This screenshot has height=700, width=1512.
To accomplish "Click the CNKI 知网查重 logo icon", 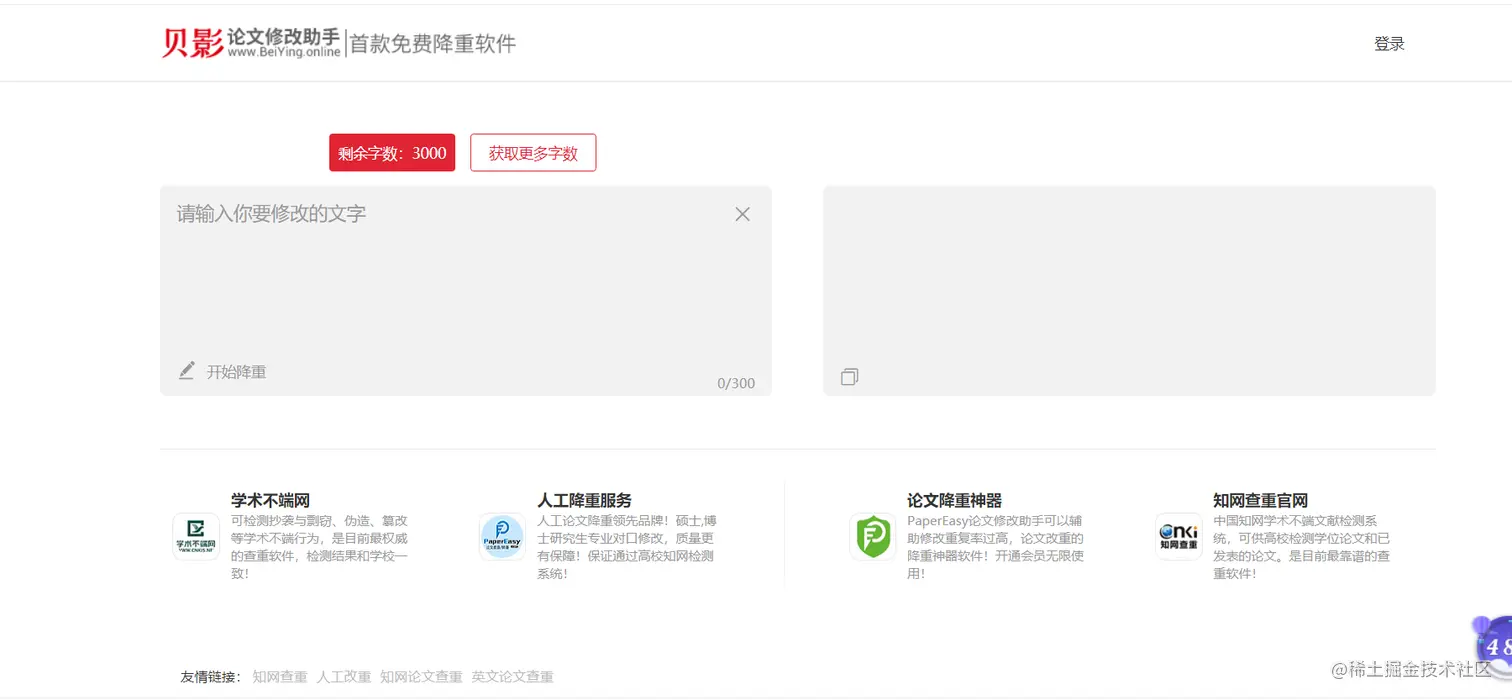I will [x=1179, y=537].
